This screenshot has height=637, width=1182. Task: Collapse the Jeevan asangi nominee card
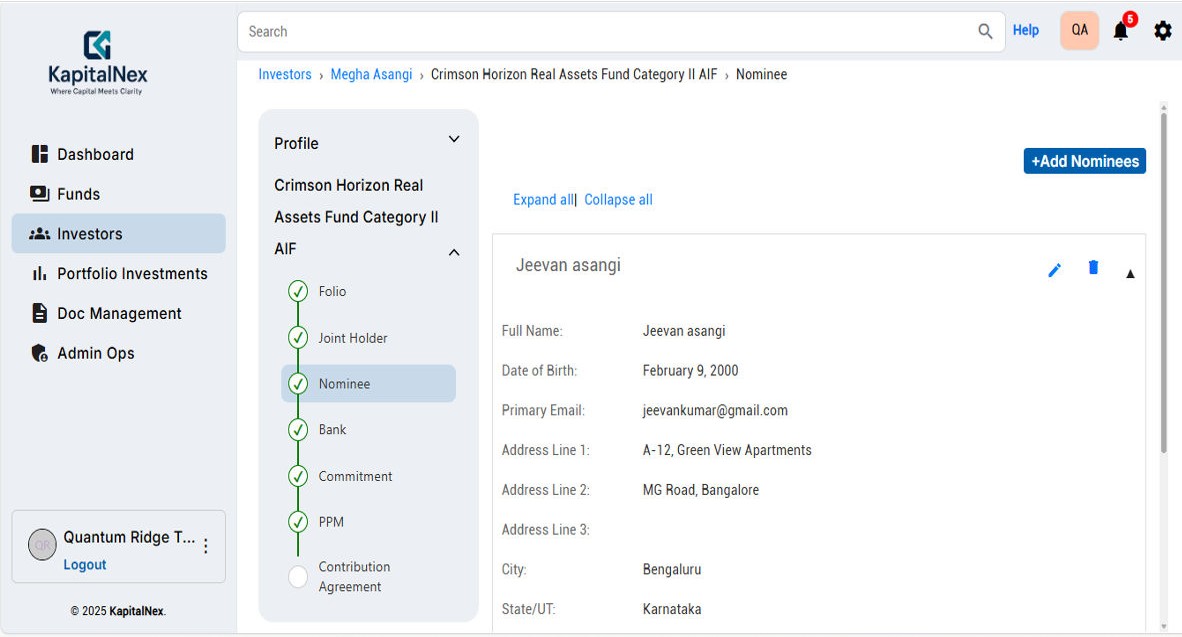1130,272
